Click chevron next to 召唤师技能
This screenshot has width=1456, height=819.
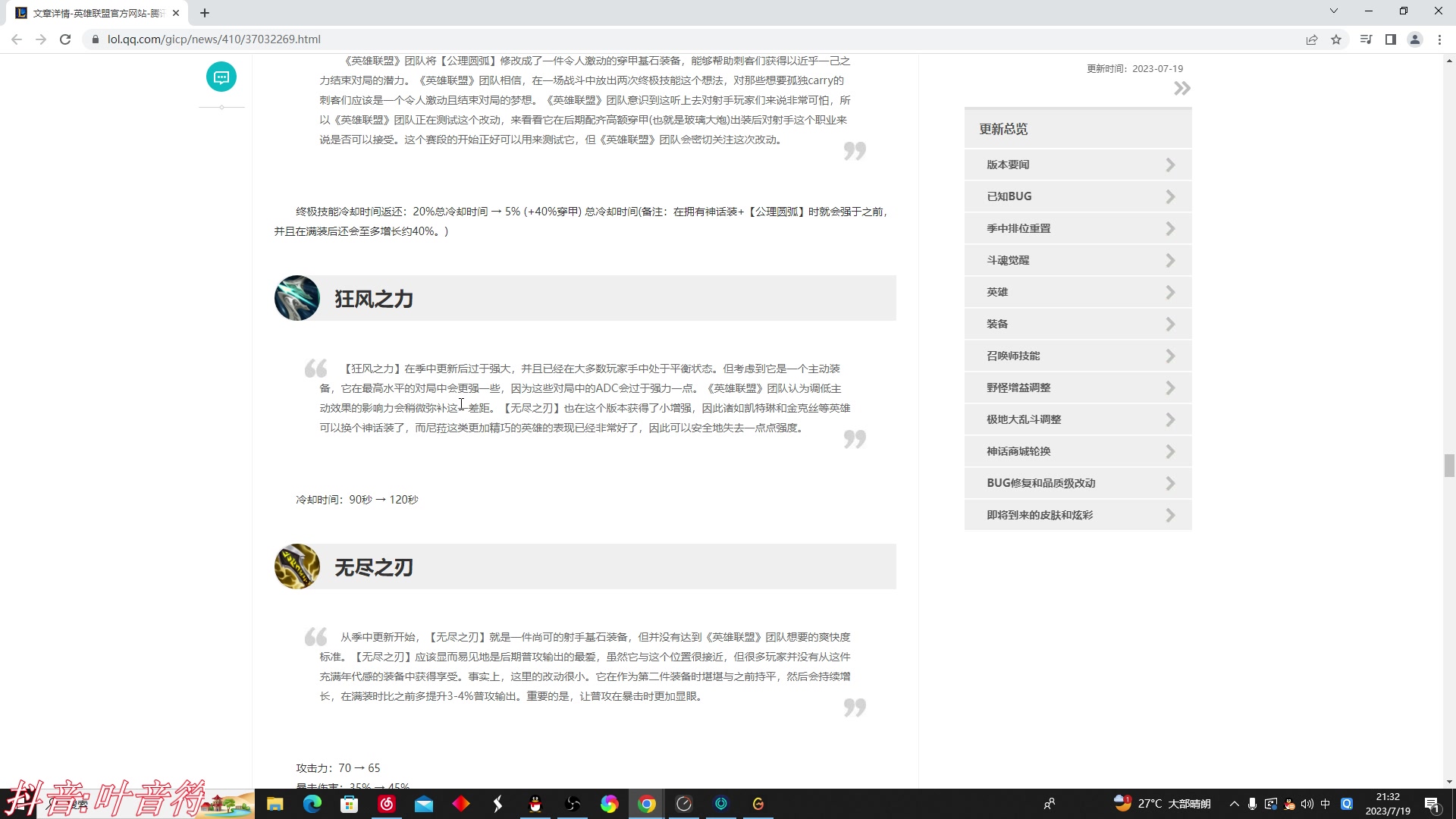(x=1170, y=356)
